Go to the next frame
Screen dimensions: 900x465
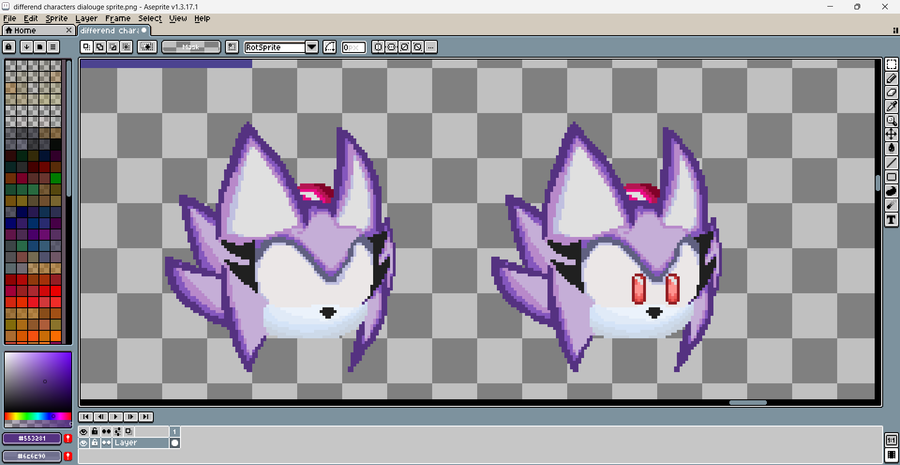click(x=131, y=417)
